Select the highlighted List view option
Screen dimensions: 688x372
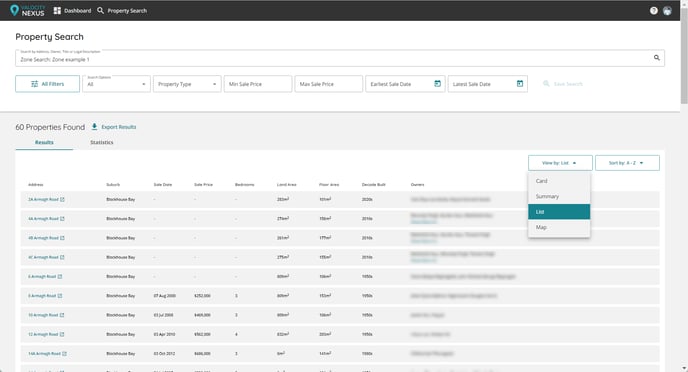tap(559, 212)
